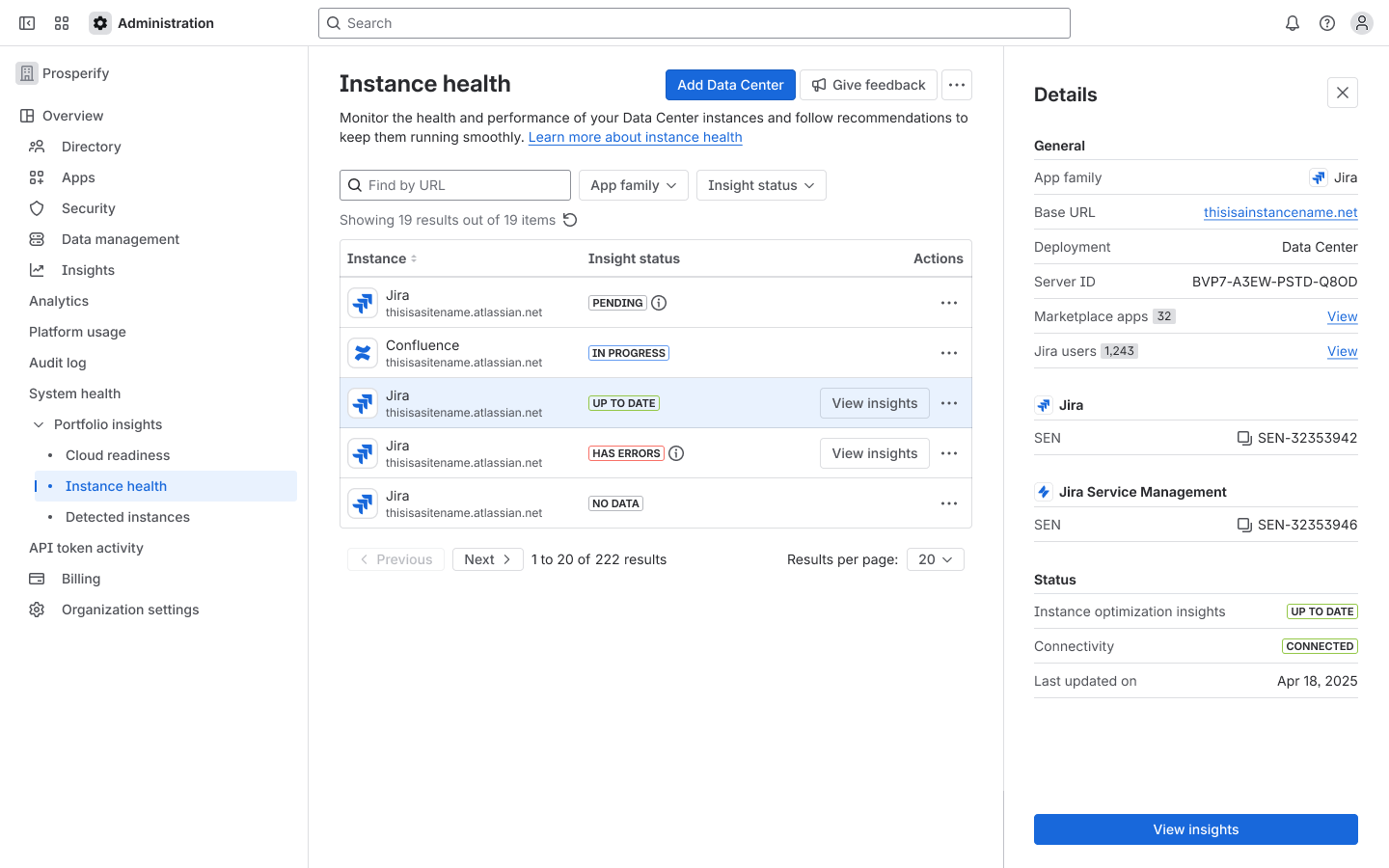Image resolution: width=1389 pixels, height=868 pixels.
Task: Click Add Data Center button
Action: (730, 85)
